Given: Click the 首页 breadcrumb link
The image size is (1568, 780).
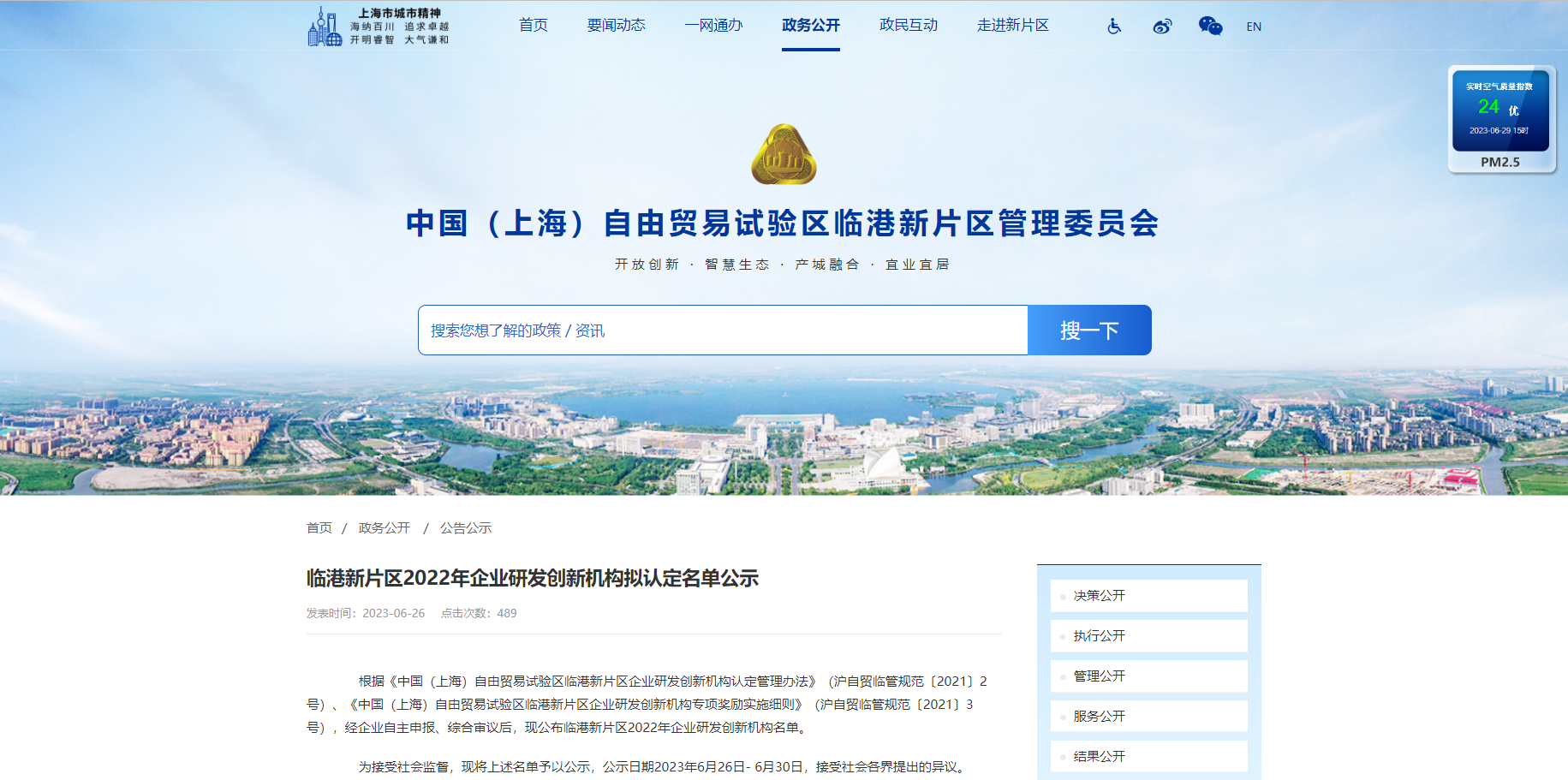Looking at the screenshot, I should 319,528.
